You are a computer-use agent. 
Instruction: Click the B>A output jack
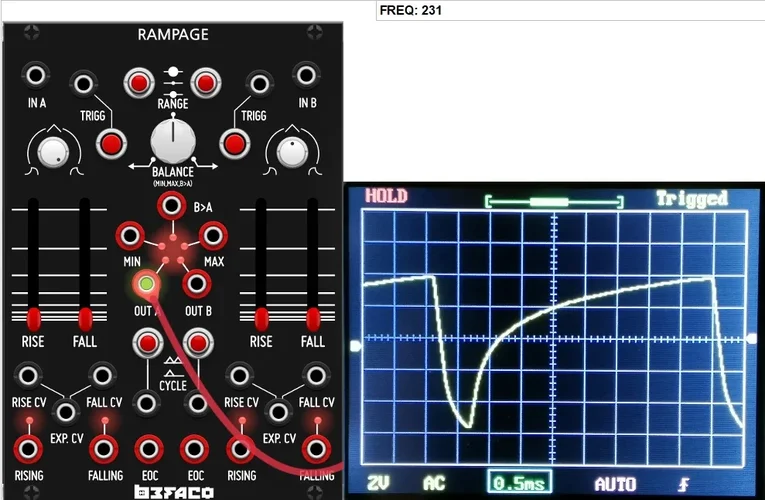pos(172,206)
